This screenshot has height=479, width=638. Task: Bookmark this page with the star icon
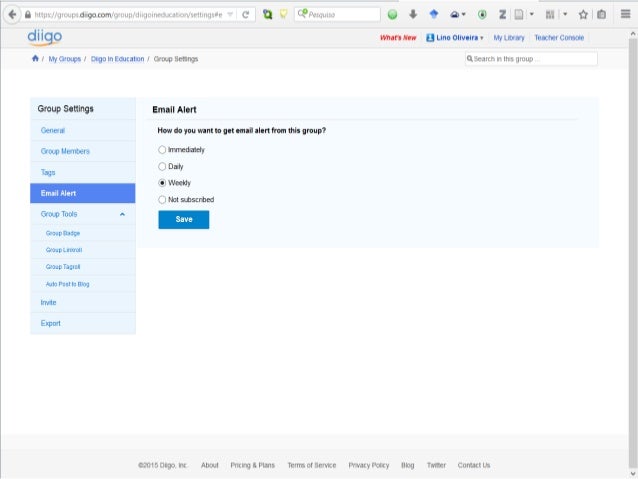pos(583,15)
